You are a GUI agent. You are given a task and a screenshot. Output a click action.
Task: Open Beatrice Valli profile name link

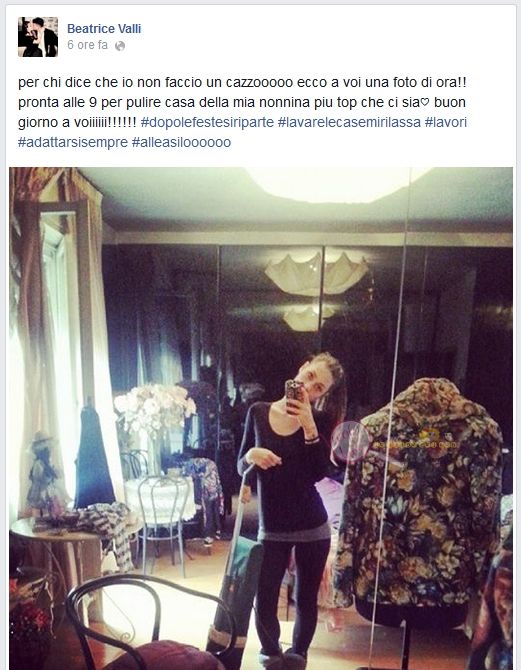(104, 29)
